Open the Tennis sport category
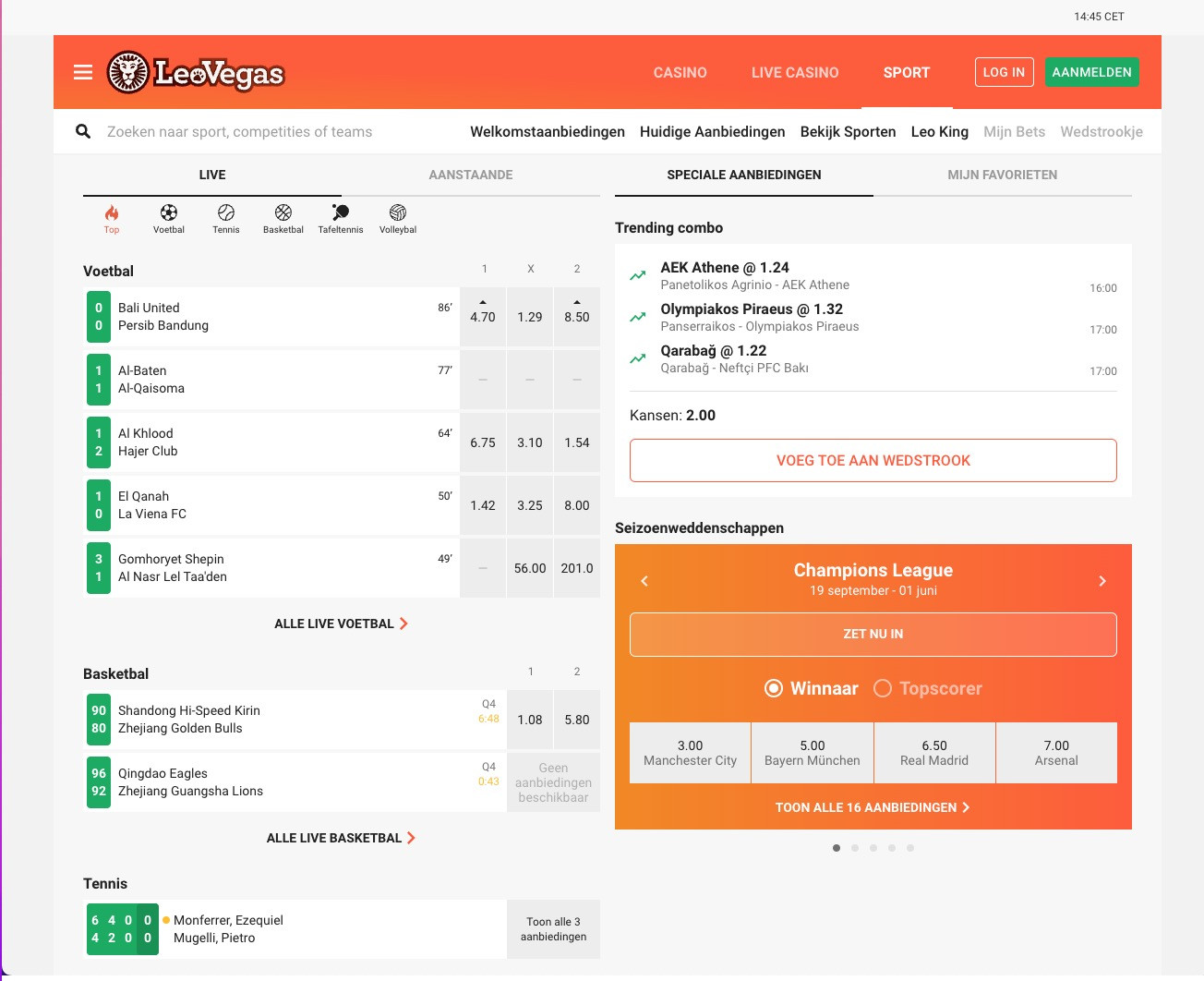 pyautogui.click(x=225, y=219)
